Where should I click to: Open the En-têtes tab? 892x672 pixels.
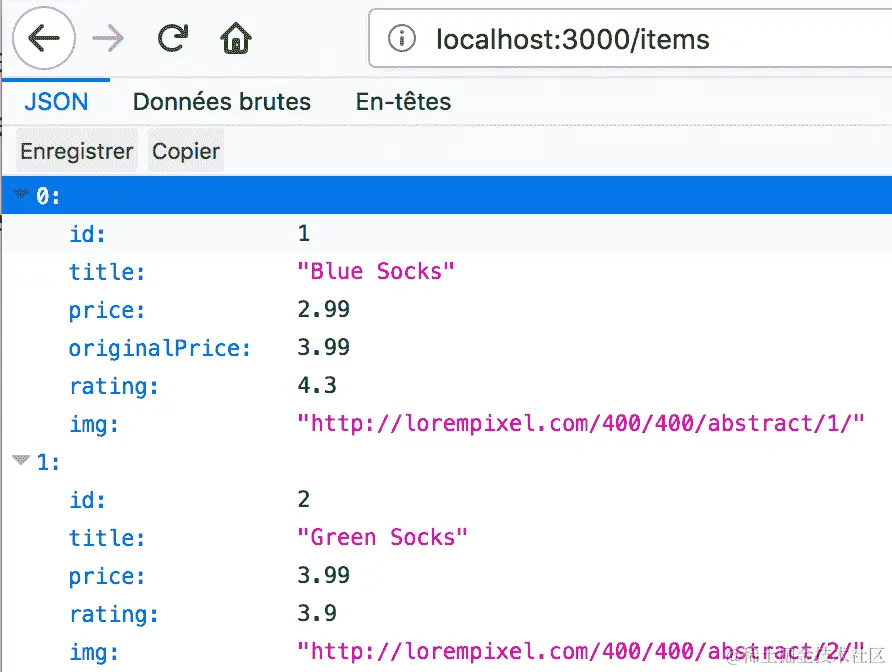403,102
